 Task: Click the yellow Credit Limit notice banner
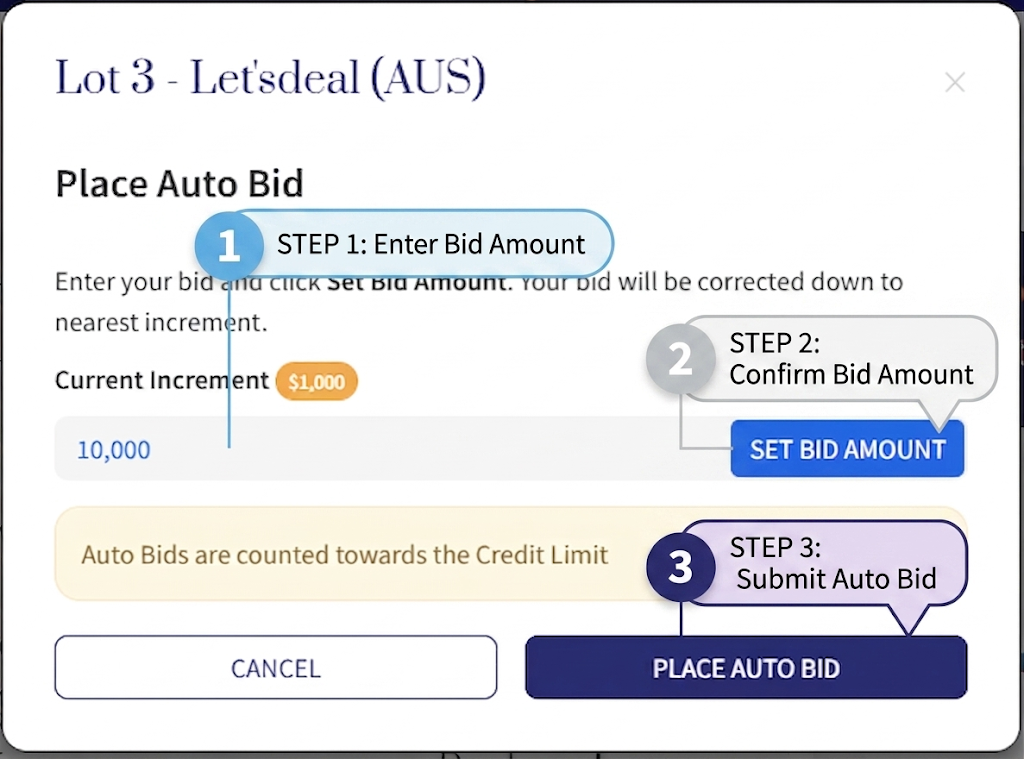pyautogui.click(x=345, y=555)
